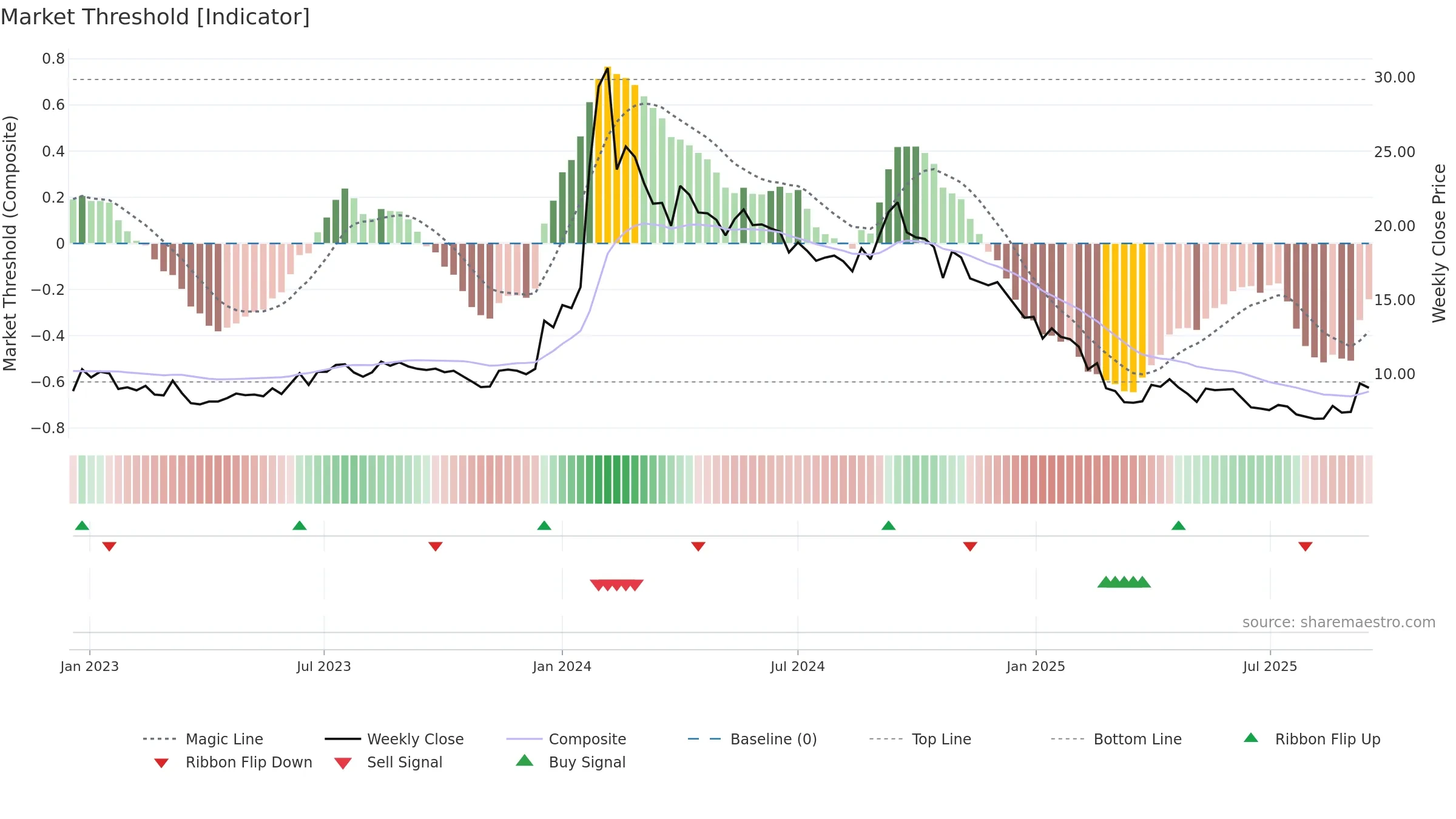Toggle the Bottom Line legend entry
The height and width of the screenshot is (819, 1456).
[x=1116, y=739]
